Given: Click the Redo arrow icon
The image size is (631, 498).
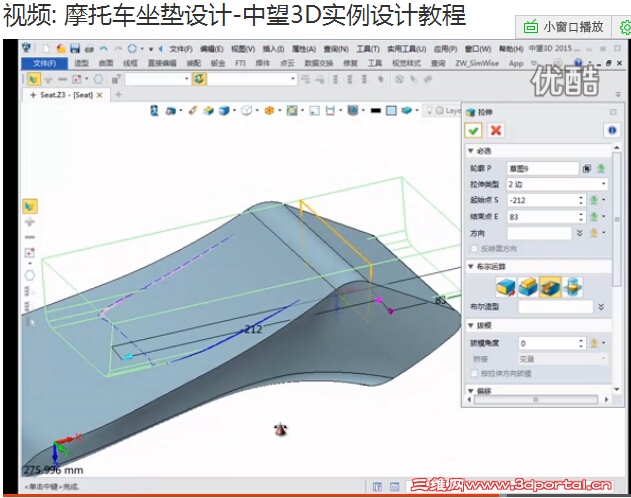Looking at the screenshot, I should click(x=118, y=49).
